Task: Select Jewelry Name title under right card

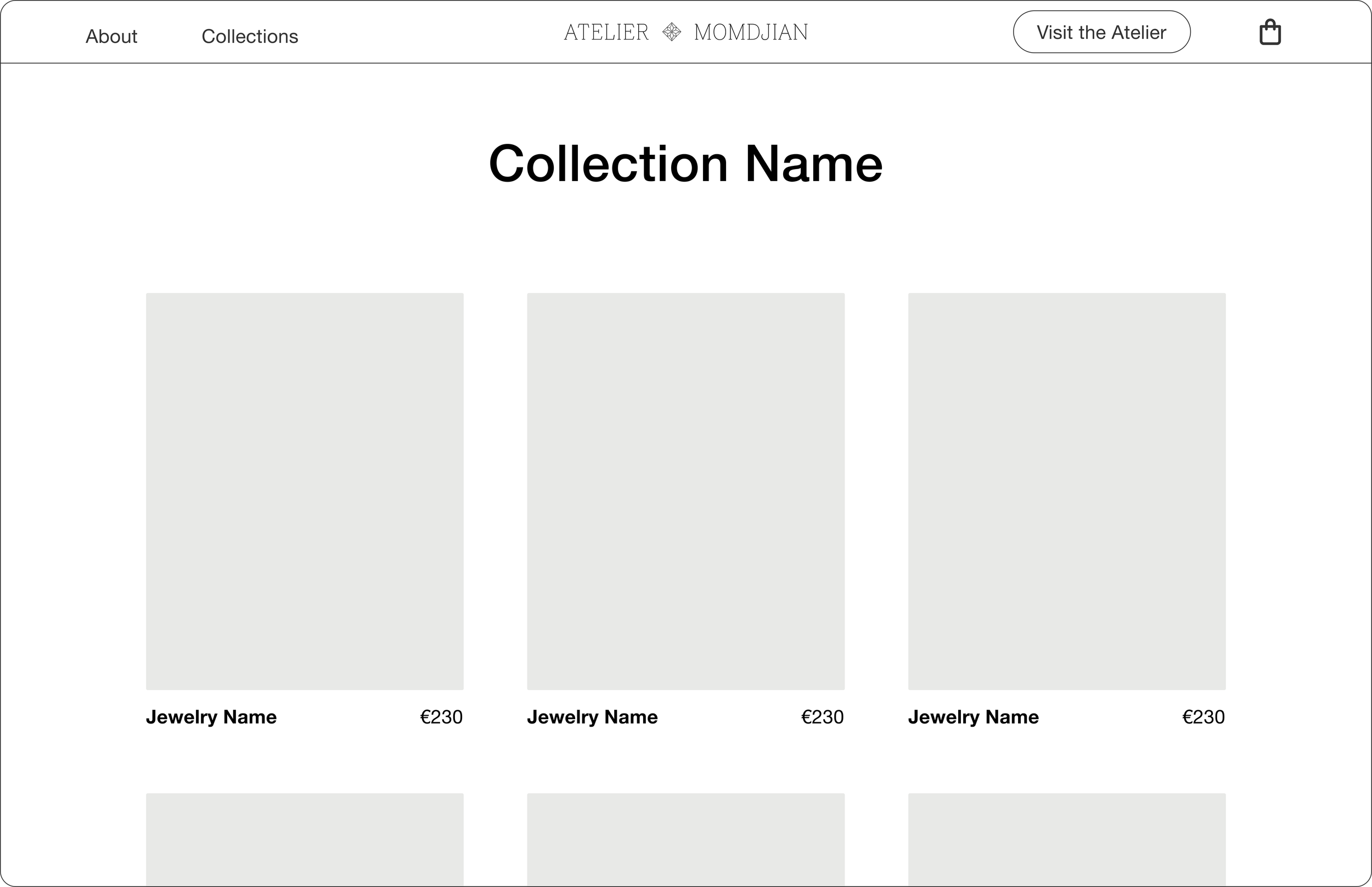Action: tap(974, 717)
